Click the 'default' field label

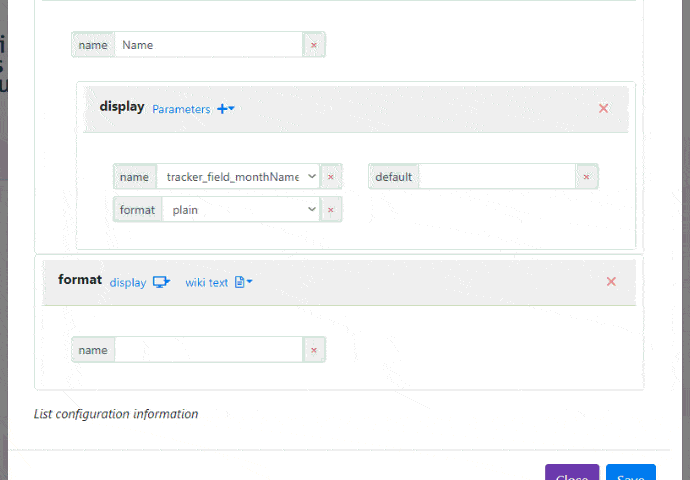(x=394, y=177)
